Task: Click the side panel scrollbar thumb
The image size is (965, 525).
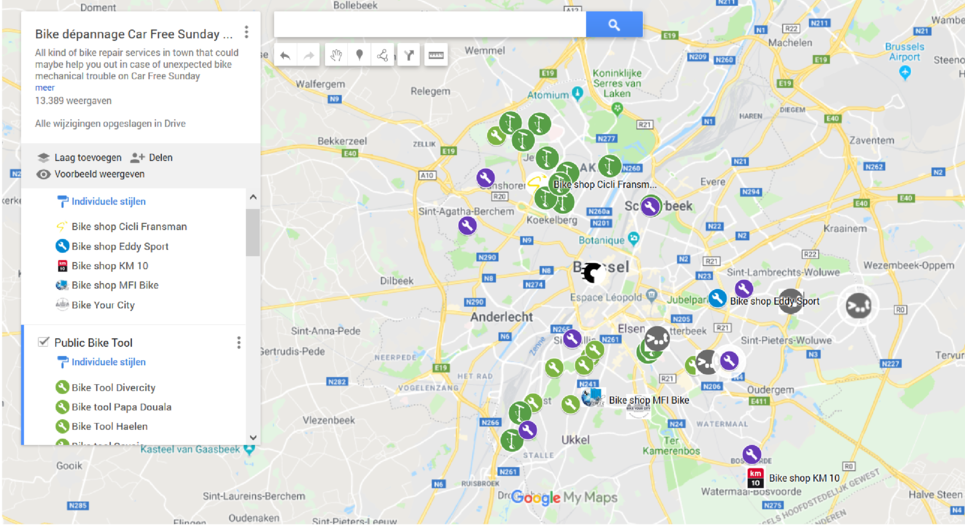Action: coord(253,232)
